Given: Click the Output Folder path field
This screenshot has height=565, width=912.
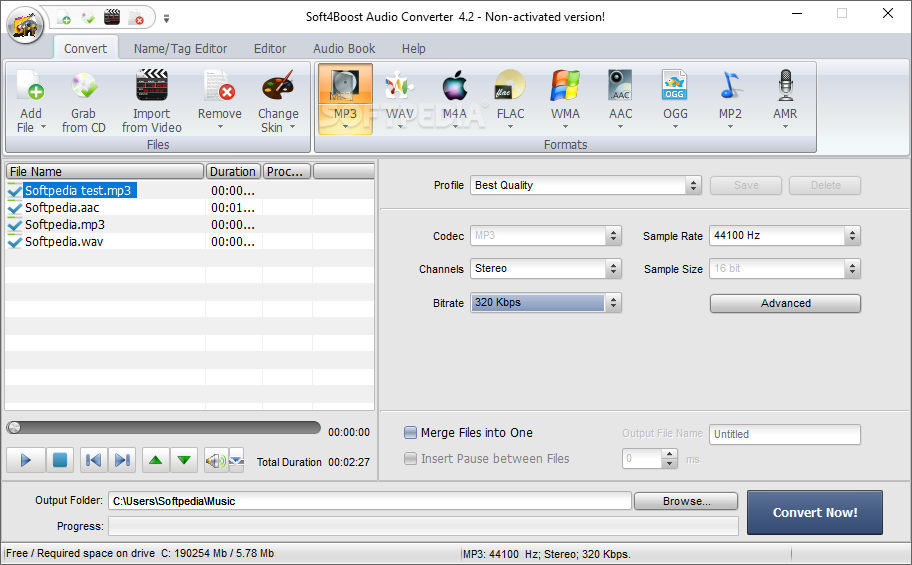Looking at the screenshot, I should [370, 501].
